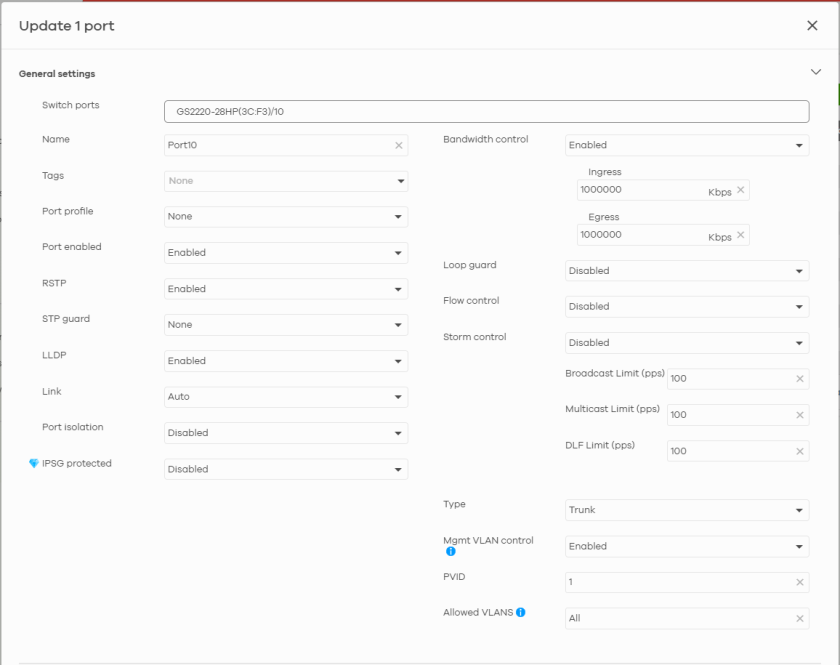The image size is (840, 665).
Task: Open the Port enabled dropdown
Action: 286,253
